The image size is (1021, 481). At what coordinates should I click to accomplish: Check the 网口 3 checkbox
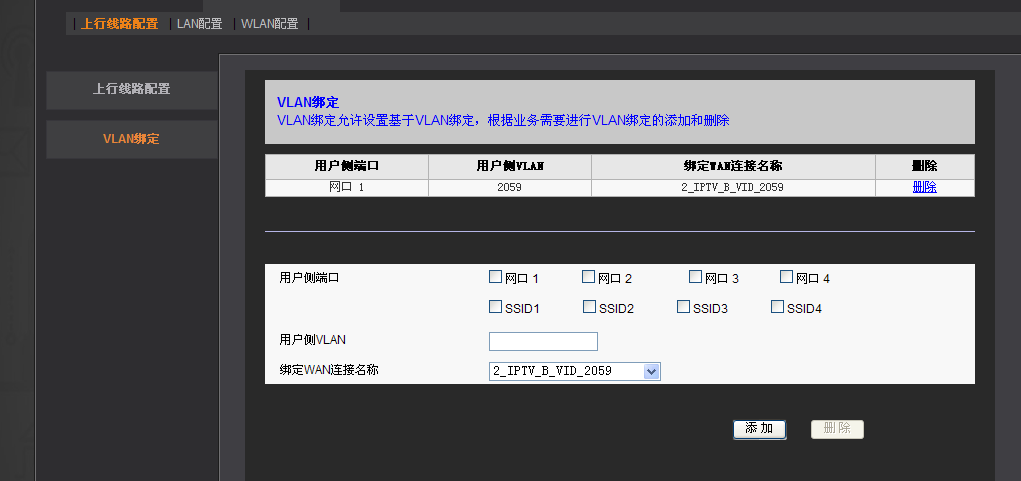pyautogui.click(x=695, y=277)
